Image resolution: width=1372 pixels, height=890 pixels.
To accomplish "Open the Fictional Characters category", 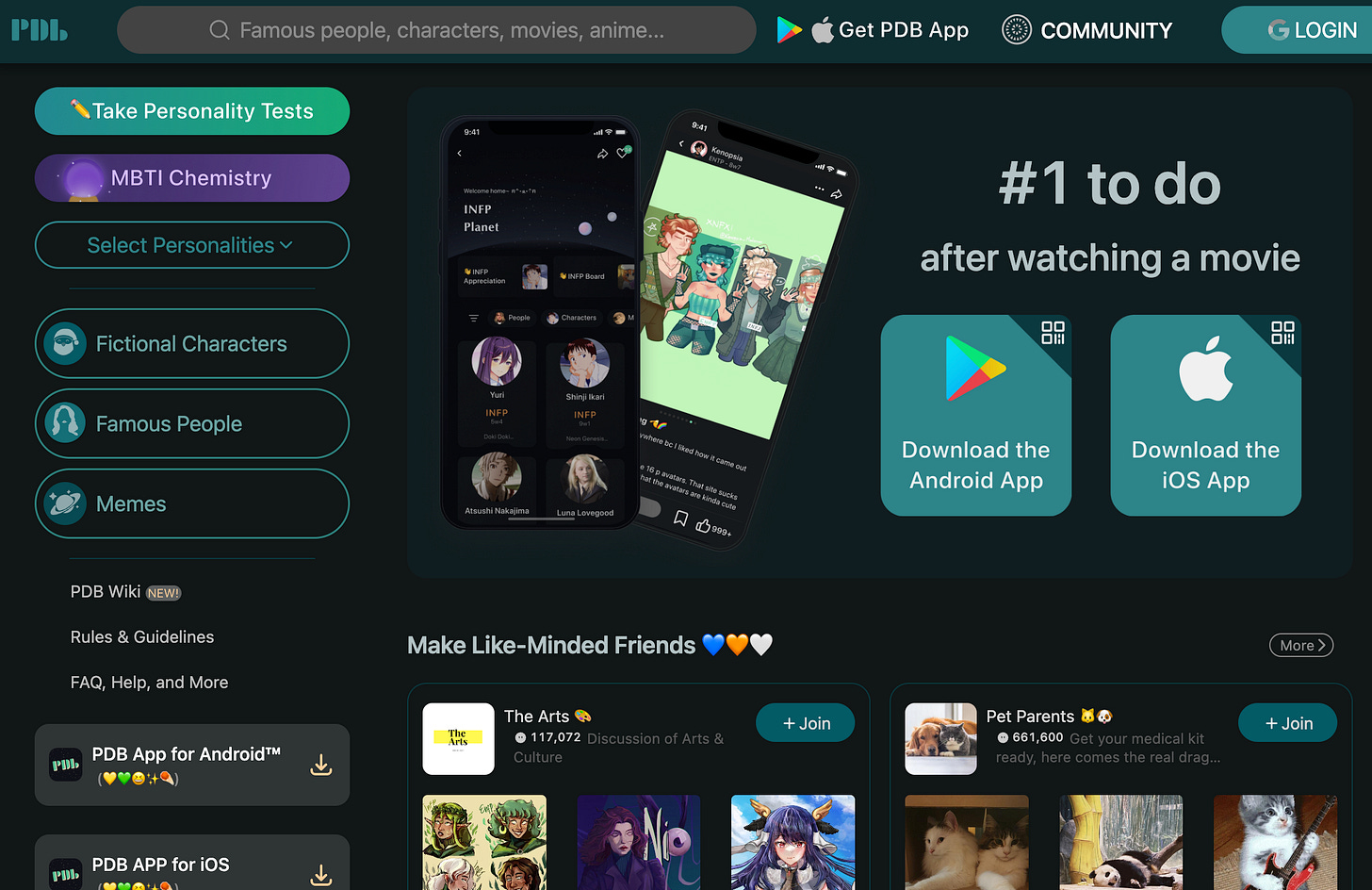I will pyautogui.click(x=192, y=344).
